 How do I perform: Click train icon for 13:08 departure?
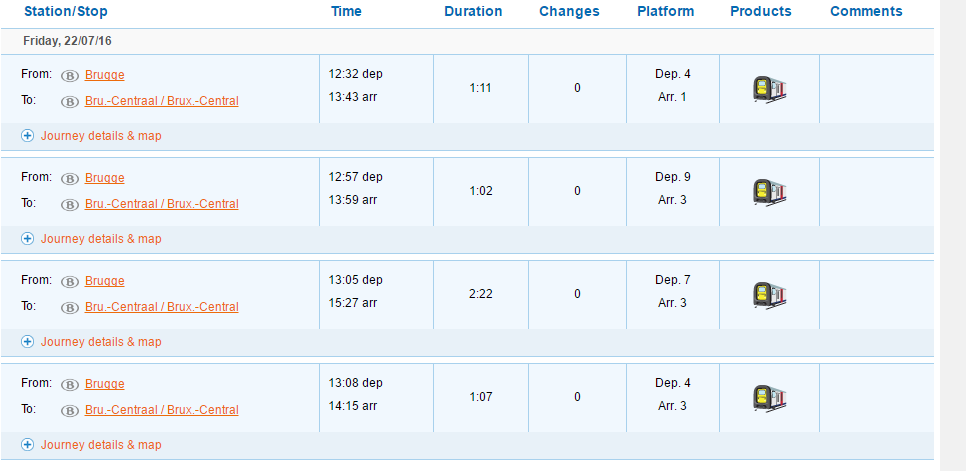click(769, 398)
